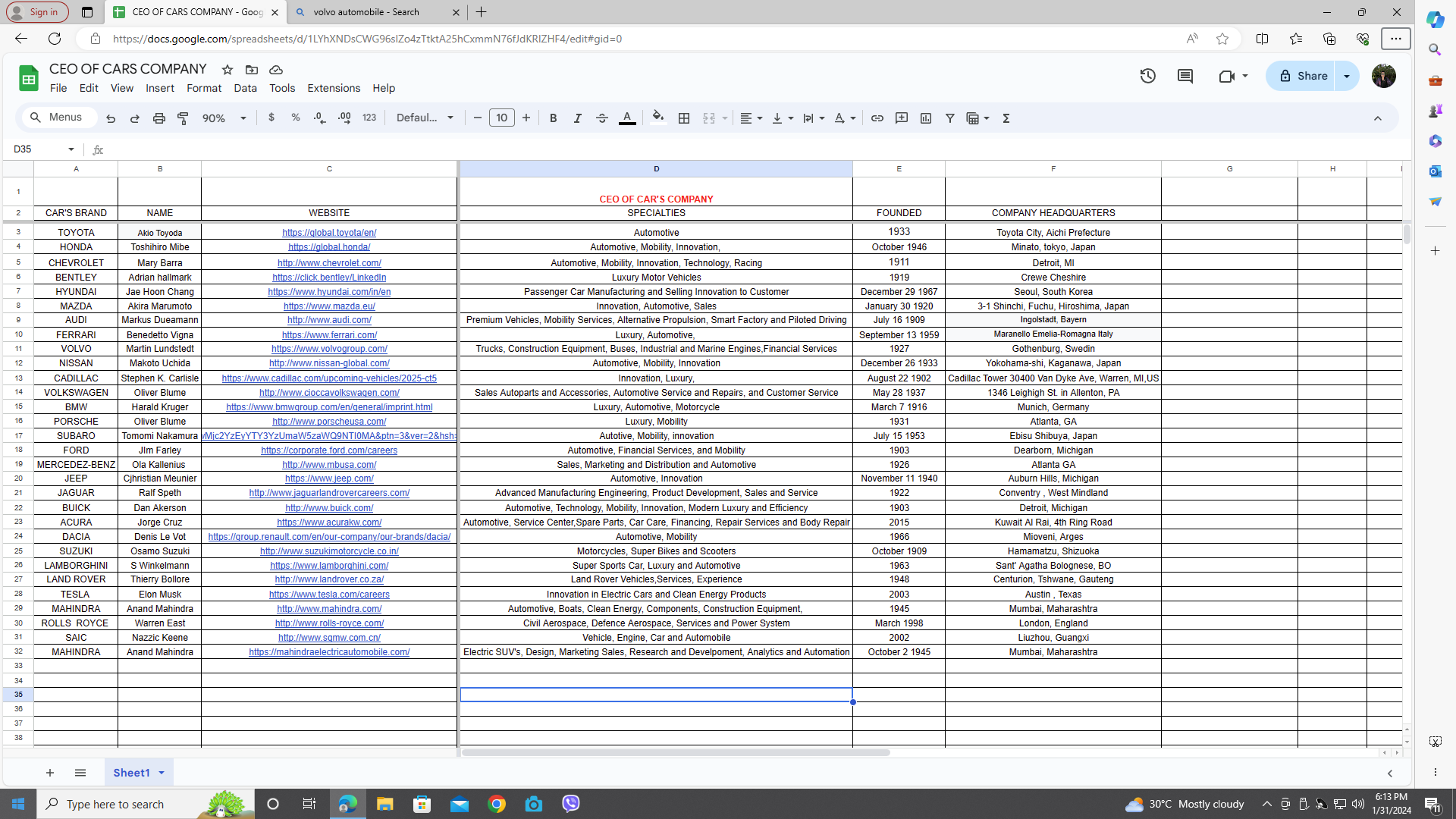
Task: Open the comments panel icon
Action: click(x=1185, y=76)
